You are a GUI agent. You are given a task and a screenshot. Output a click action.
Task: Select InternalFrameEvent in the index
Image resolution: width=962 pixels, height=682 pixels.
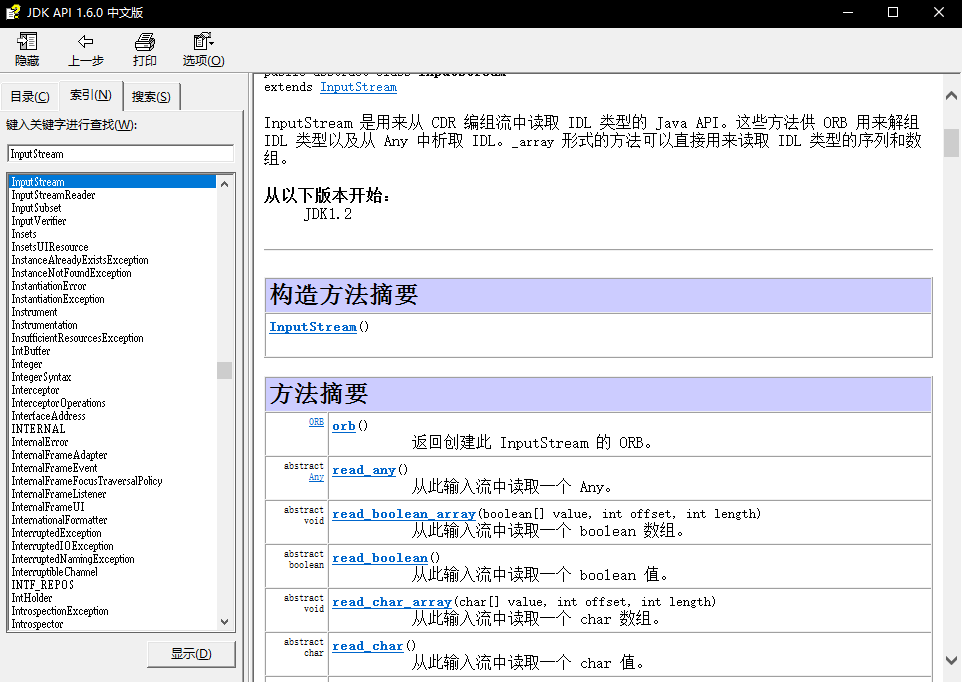54,468
